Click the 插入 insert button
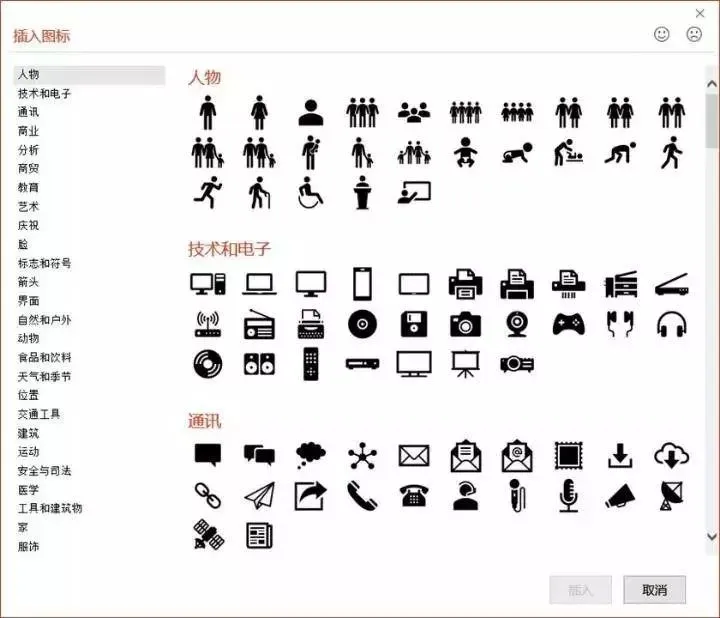This screenshot has width=720, height=618. (x=580, y=590)
